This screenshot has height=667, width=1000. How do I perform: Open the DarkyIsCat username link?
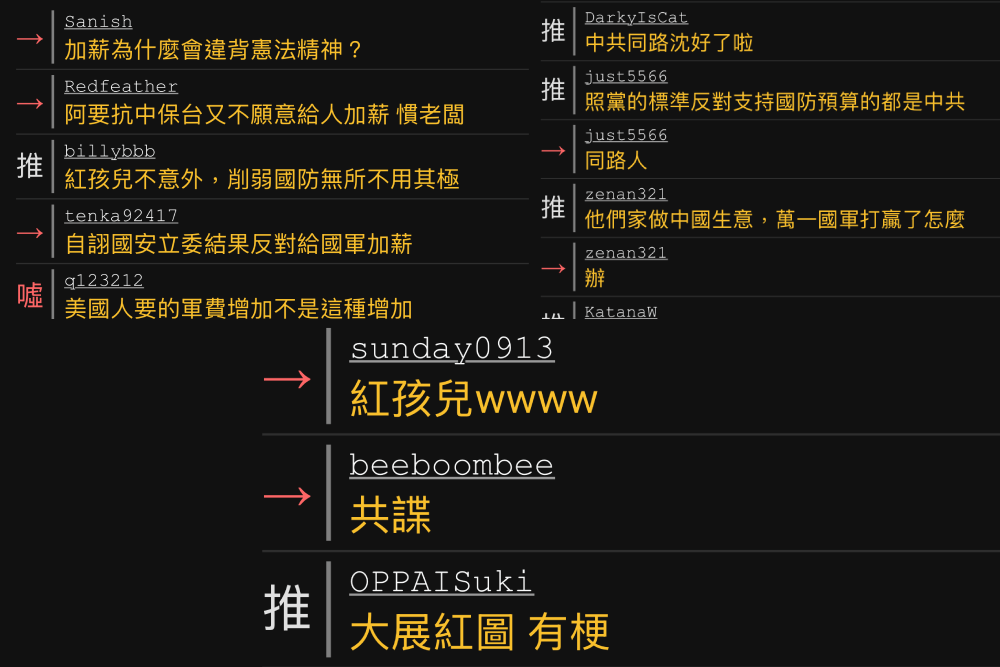636,18
